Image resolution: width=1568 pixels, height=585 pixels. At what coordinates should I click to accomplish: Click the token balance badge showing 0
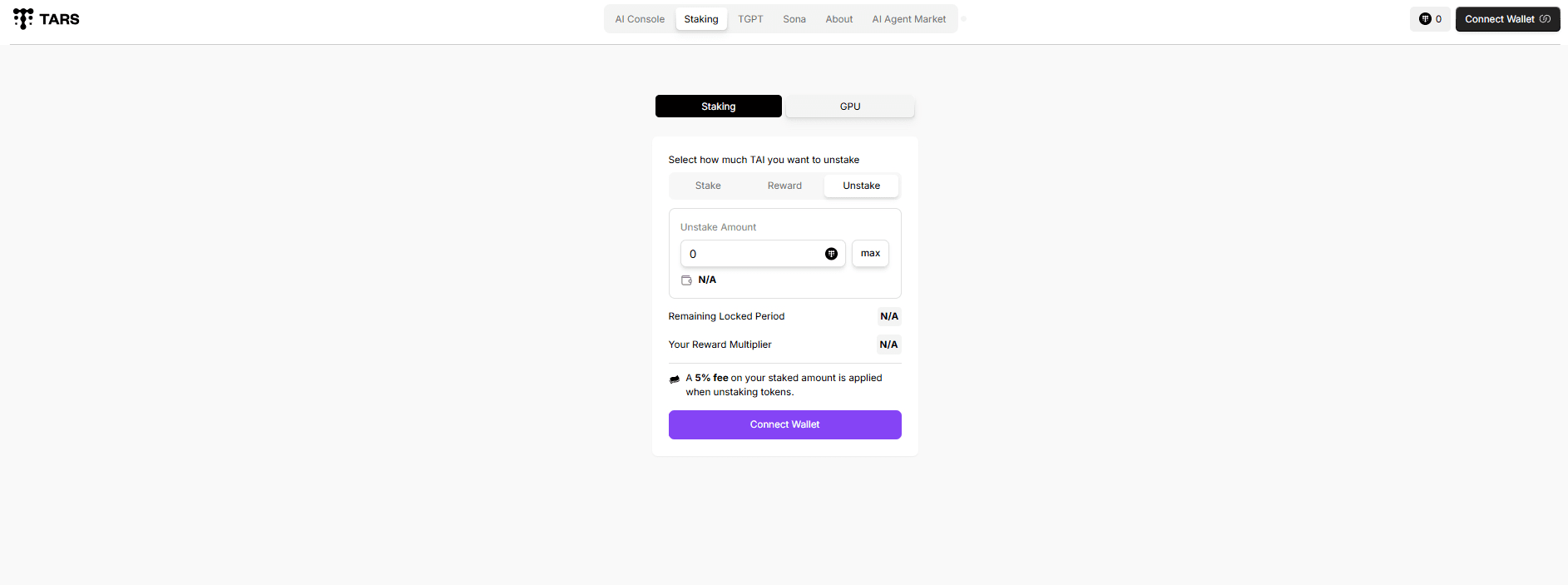coord(1430,19)
